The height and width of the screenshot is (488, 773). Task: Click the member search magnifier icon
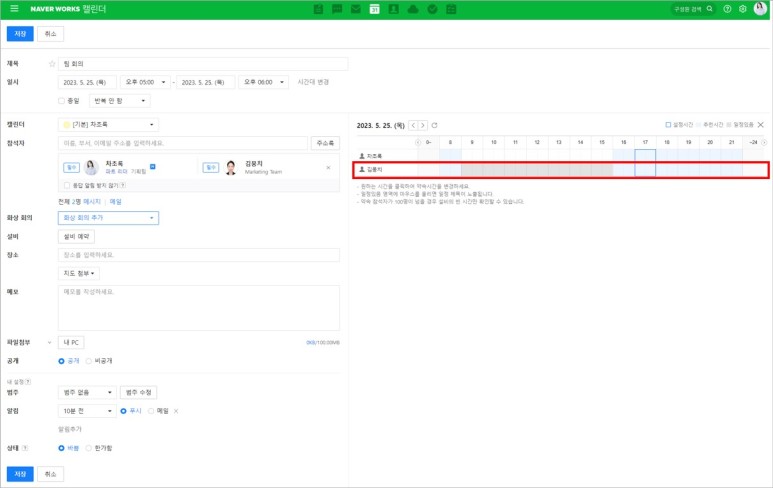point(710,9)
